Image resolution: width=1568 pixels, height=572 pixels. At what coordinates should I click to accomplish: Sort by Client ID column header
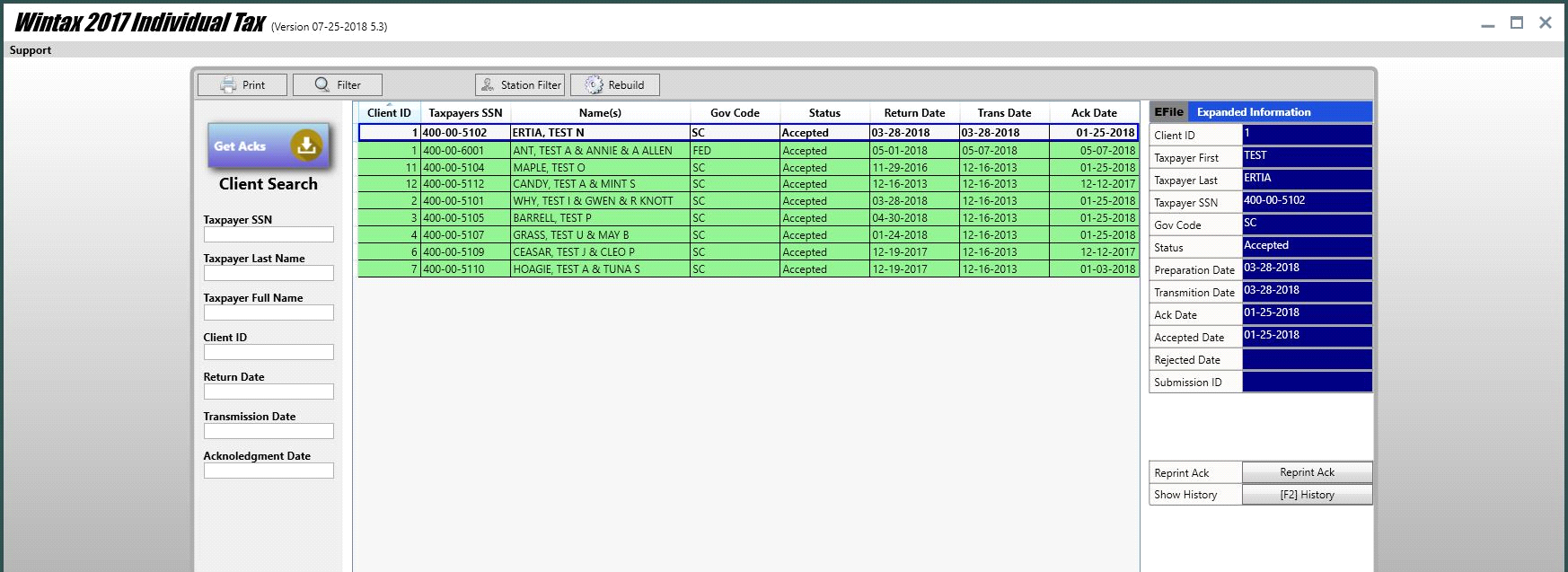[x=389, y=113]
